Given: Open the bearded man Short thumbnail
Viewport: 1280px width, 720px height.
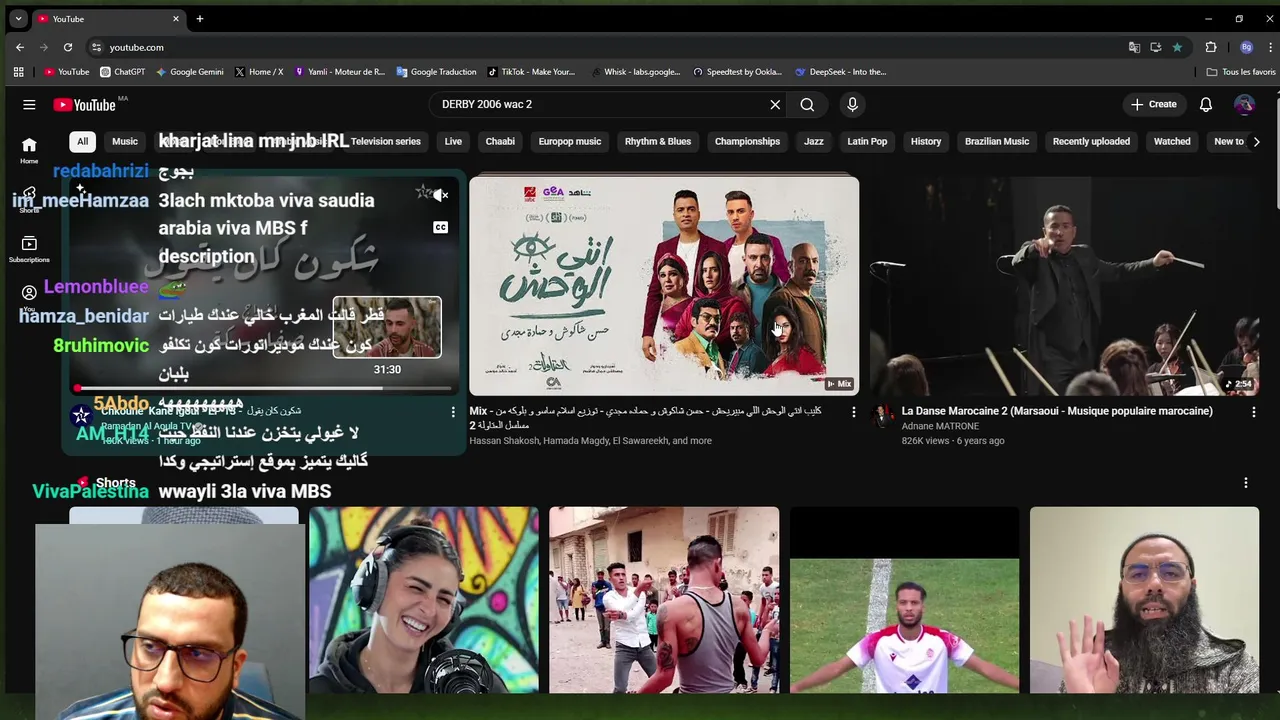Looking at the screenshot, I should (x=1144, y=600).
